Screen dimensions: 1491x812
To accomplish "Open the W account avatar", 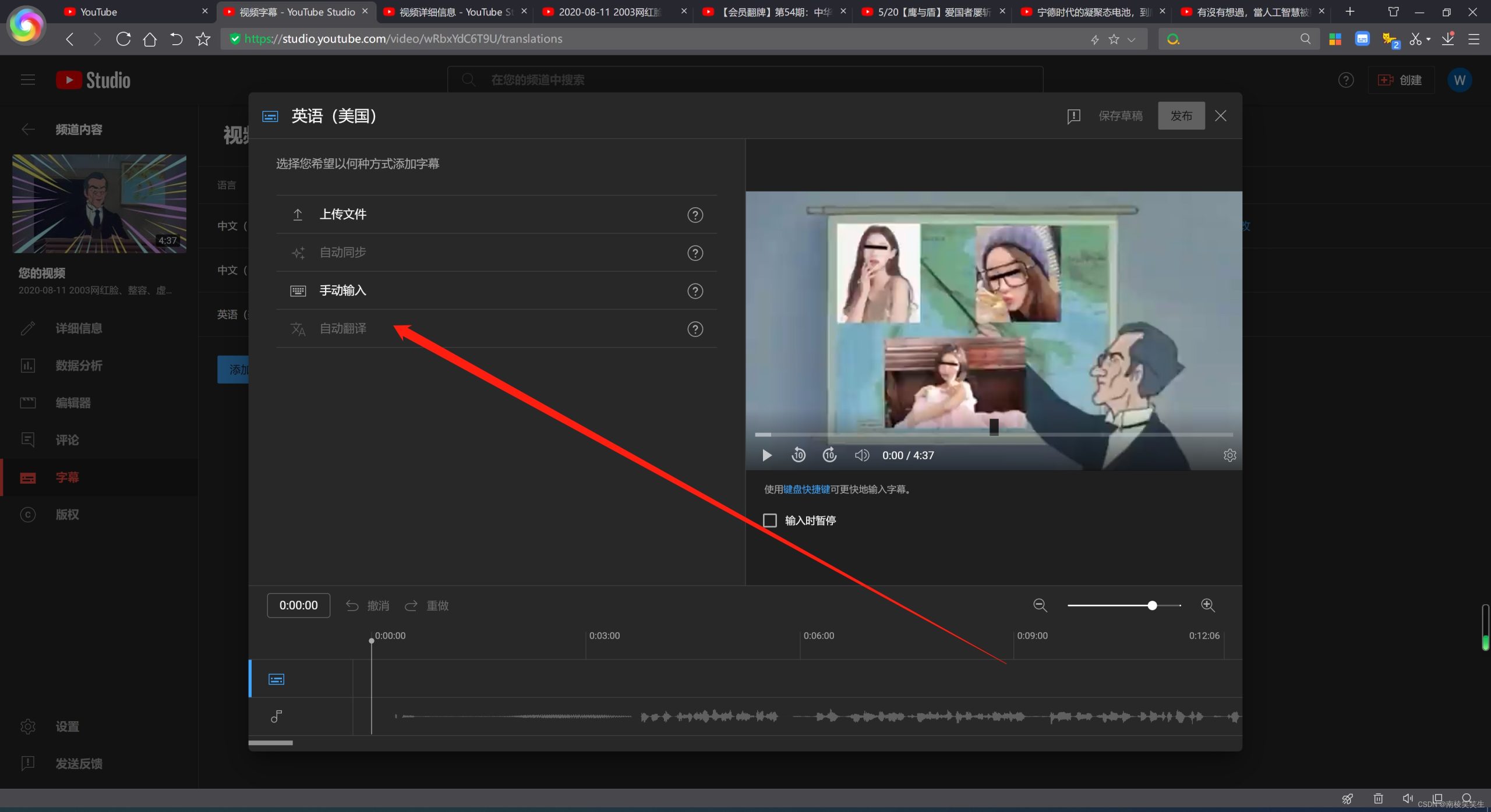I will (1460, 80).
